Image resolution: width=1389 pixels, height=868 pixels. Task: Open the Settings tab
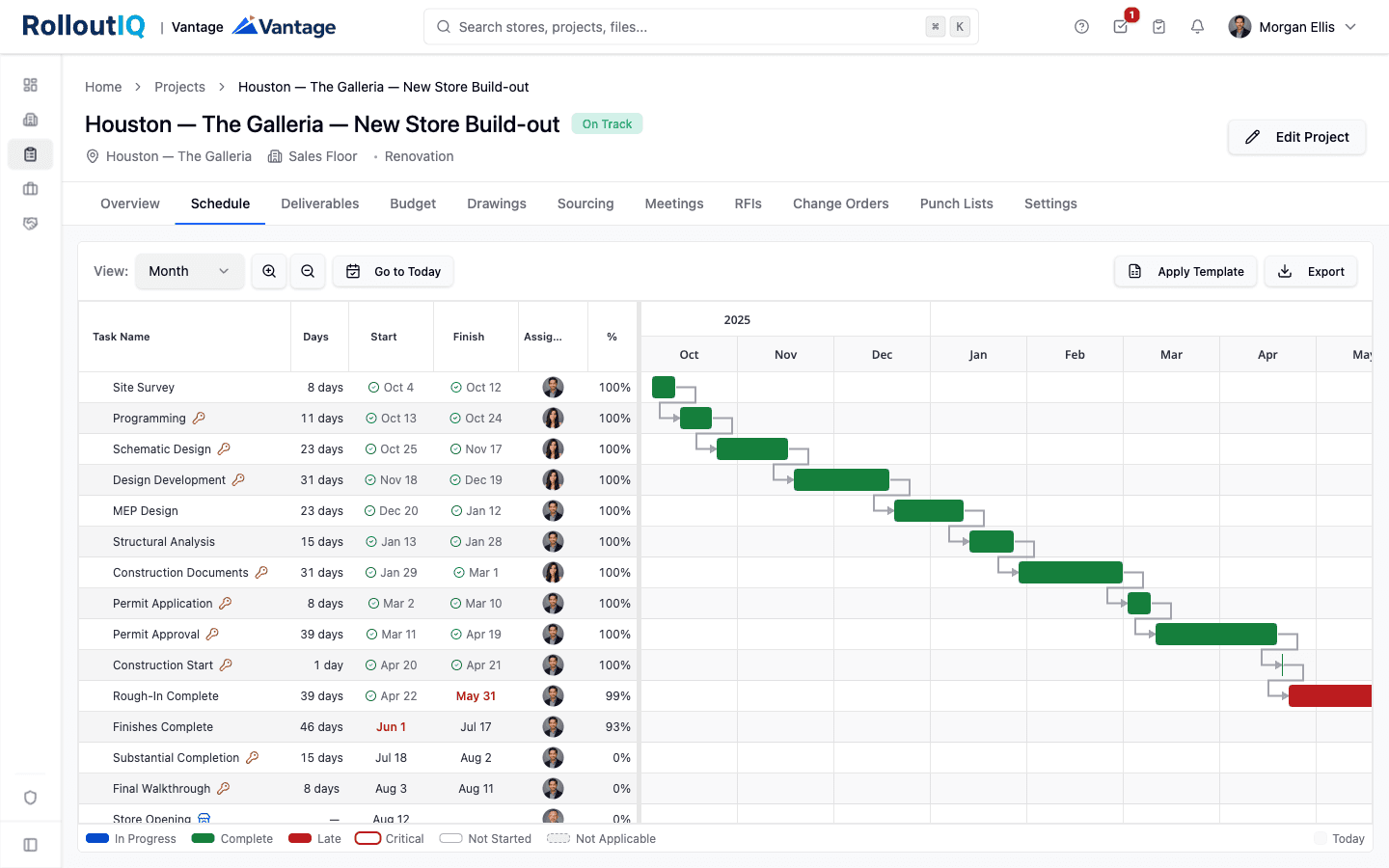click(x=1050, y=203)
